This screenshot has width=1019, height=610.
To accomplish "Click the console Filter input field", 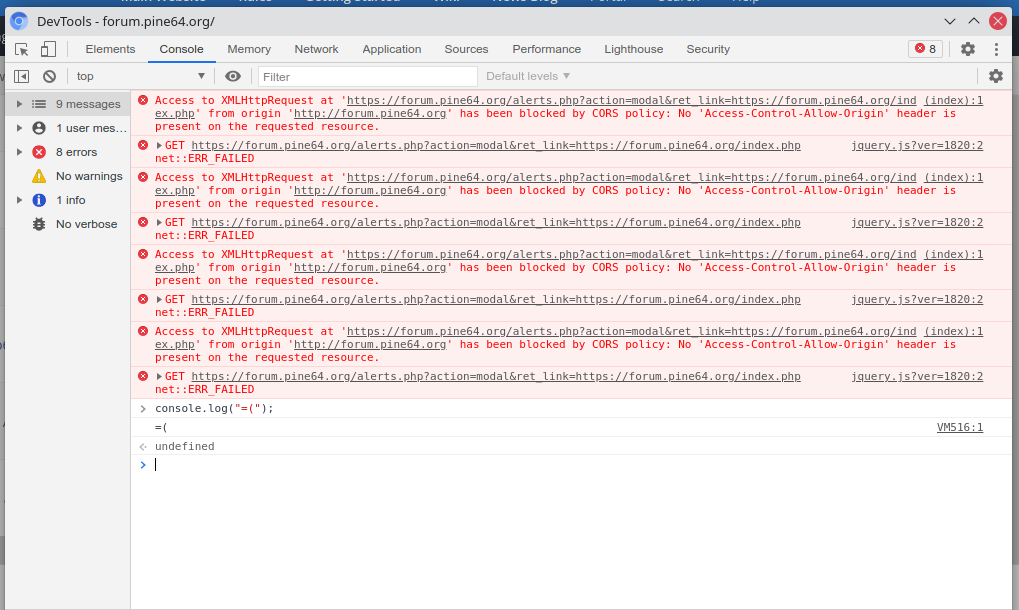I will point(367,76).
